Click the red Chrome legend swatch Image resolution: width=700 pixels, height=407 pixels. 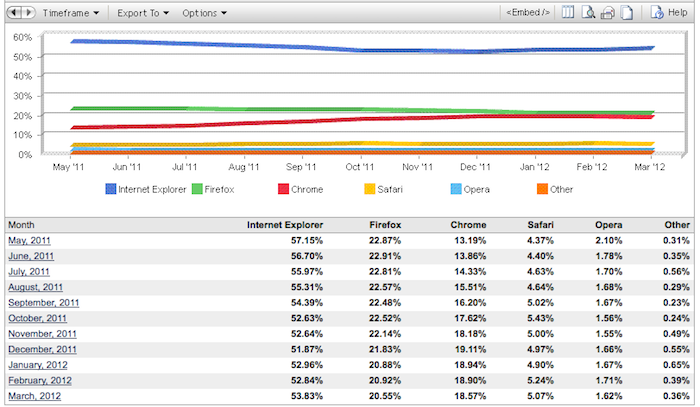[283, 189]
